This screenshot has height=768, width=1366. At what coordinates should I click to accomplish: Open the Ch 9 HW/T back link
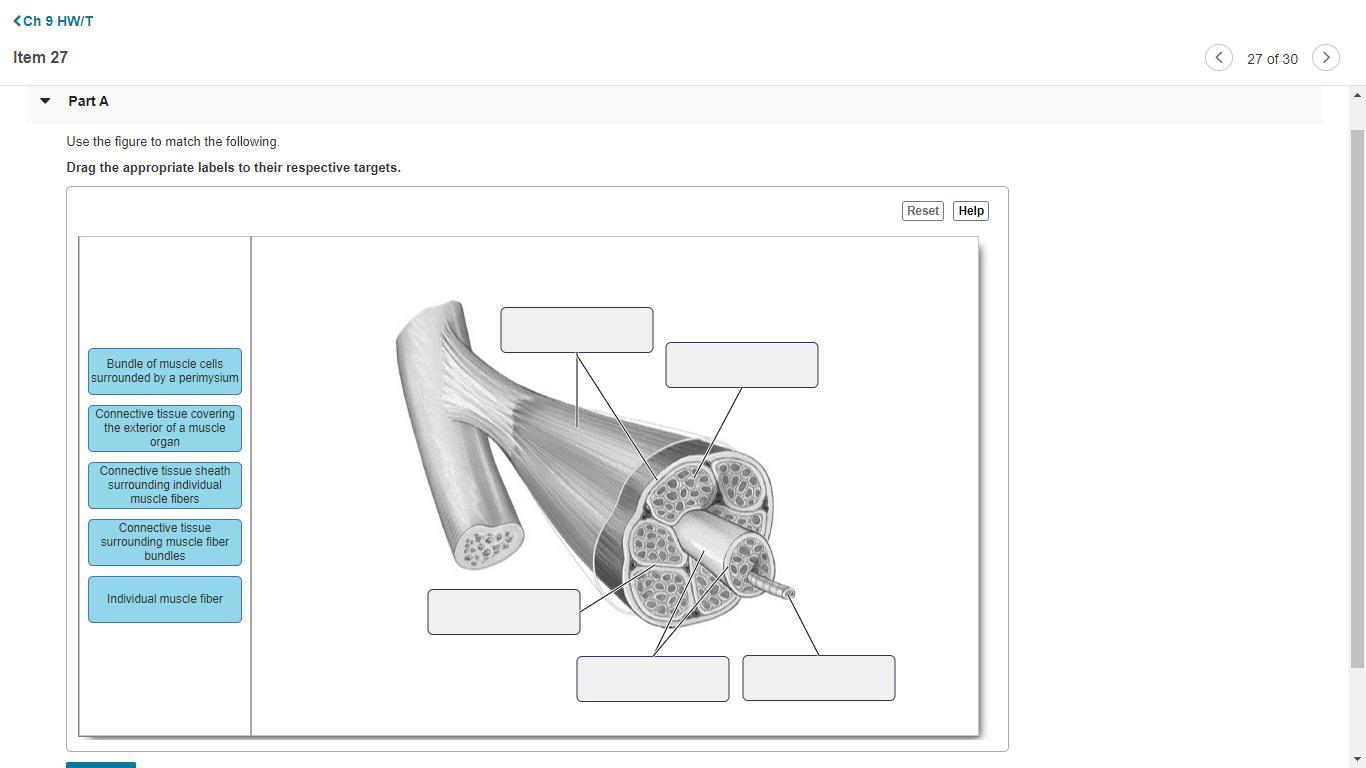[x=53, y=21]
